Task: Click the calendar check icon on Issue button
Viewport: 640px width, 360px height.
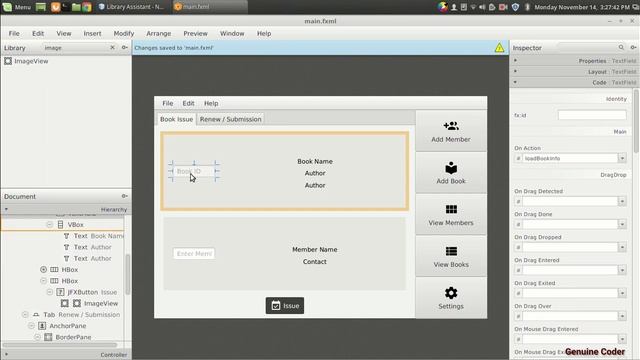Action: pyautogui.click(x=276, y=305)
